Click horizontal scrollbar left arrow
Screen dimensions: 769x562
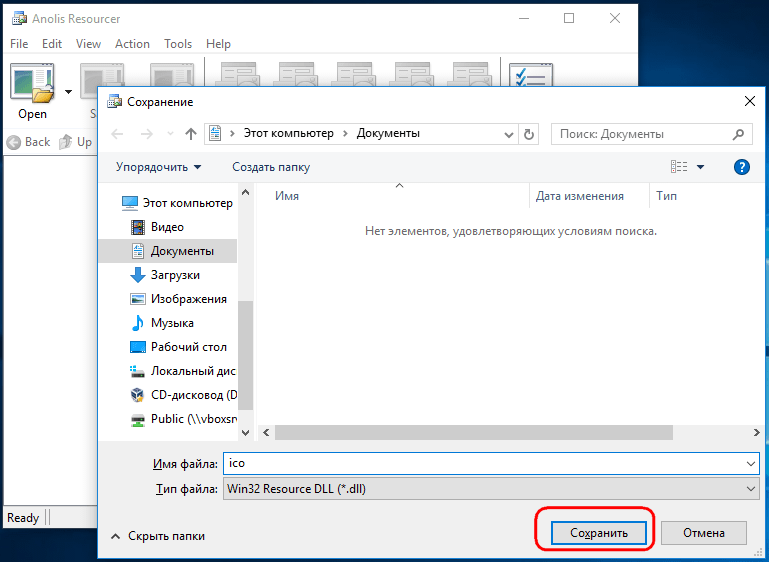coord(266,433)
